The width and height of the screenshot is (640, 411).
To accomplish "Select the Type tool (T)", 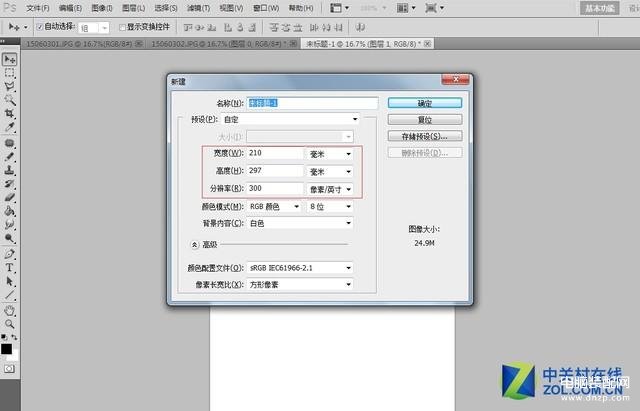I will (x=9, y=268).
